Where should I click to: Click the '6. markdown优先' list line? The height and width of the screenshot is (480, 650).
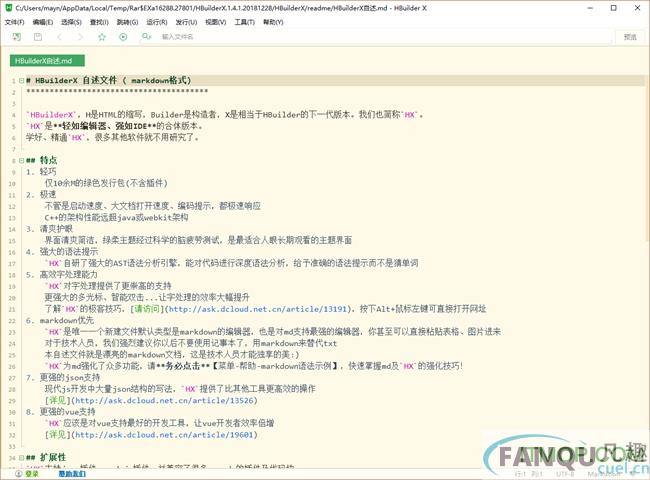tap(60, 320)
